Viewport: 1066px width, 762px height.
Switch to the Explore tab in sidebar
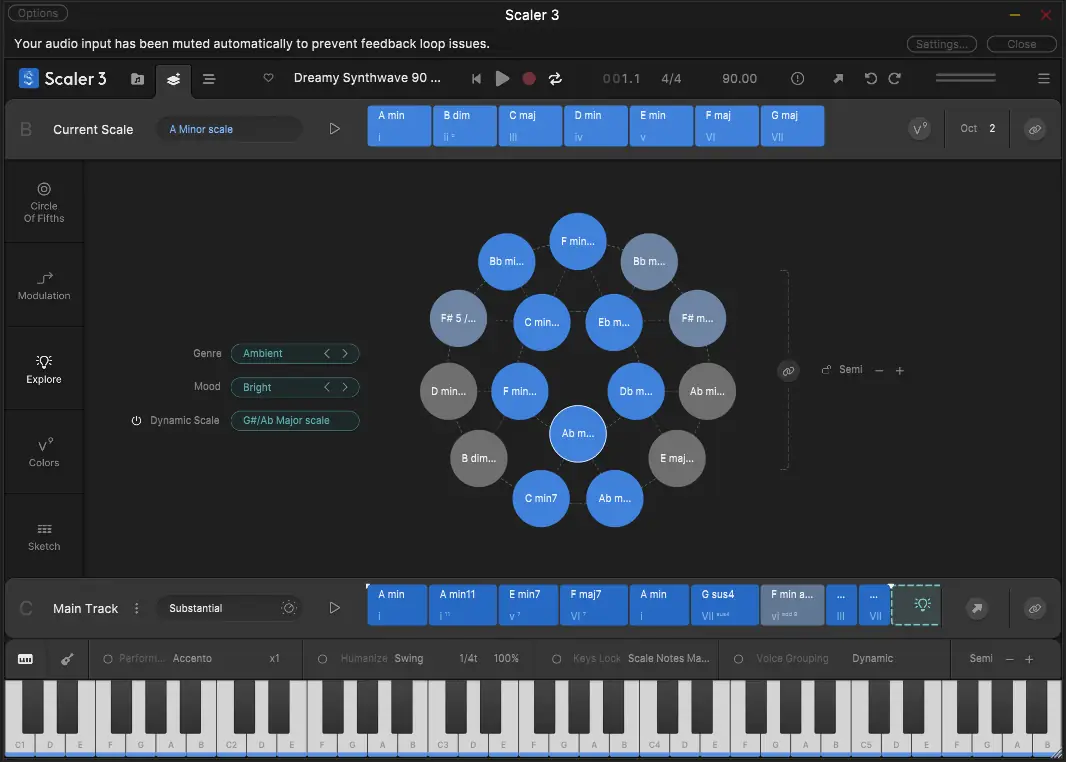(43, 368)
